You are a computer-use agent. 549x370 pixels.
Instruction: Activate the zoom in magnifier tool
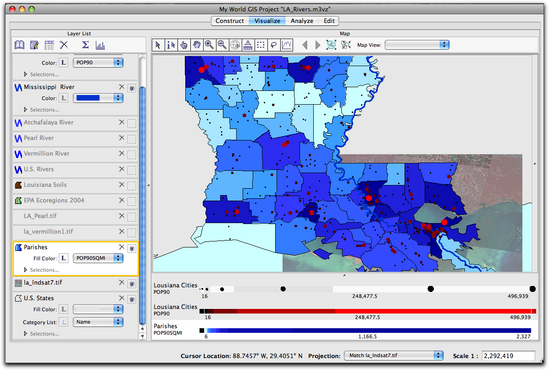209,45
